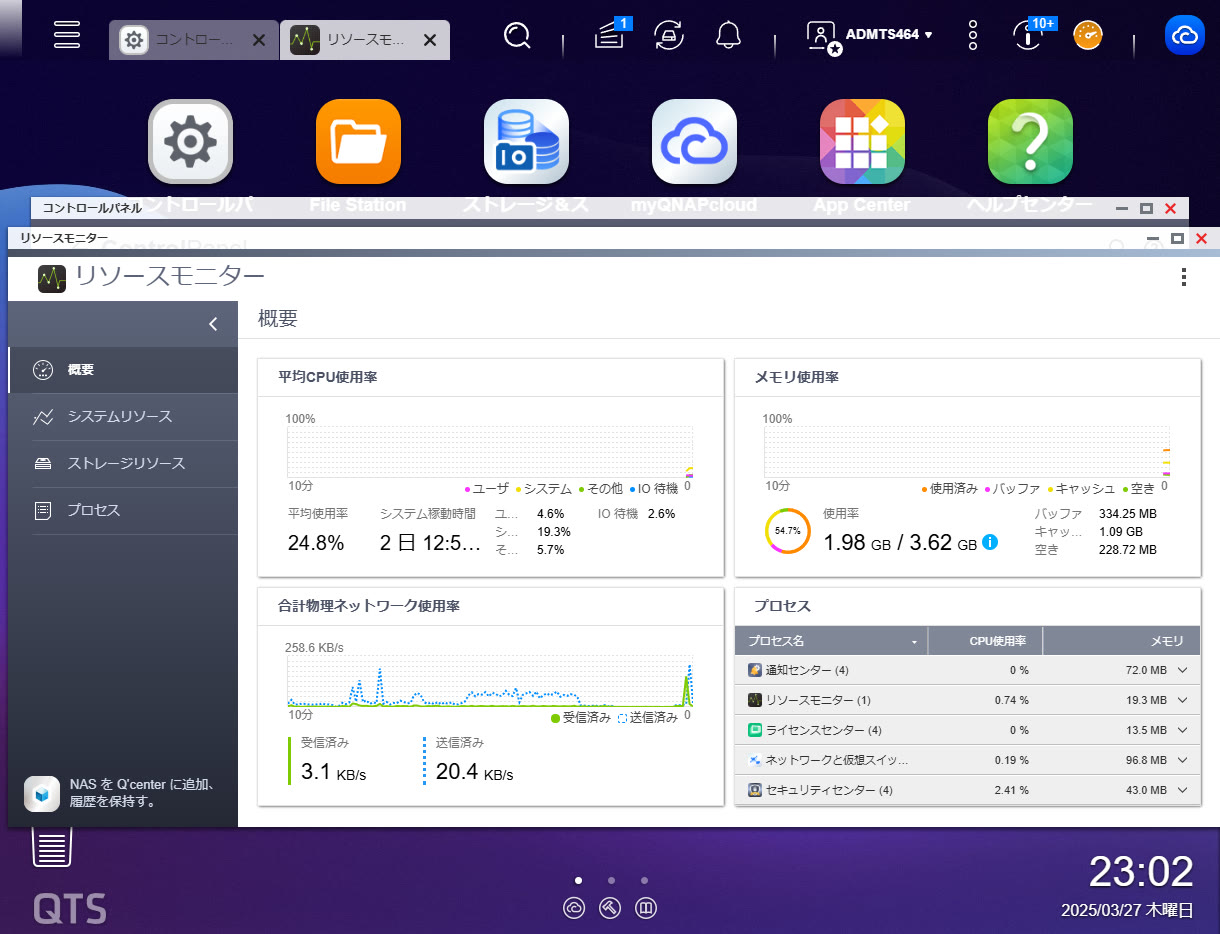Click the 平均CPU使用率 graph
The width and height of the screenshot is (1220, 934).
490,453
